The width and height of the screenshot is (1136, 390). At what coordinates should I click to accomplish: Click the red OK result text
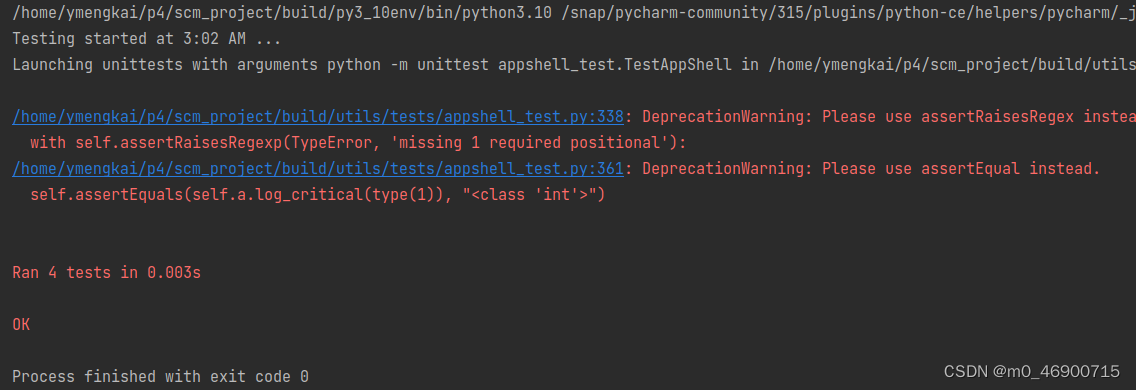pyautogui.click(x=21, y=325)
